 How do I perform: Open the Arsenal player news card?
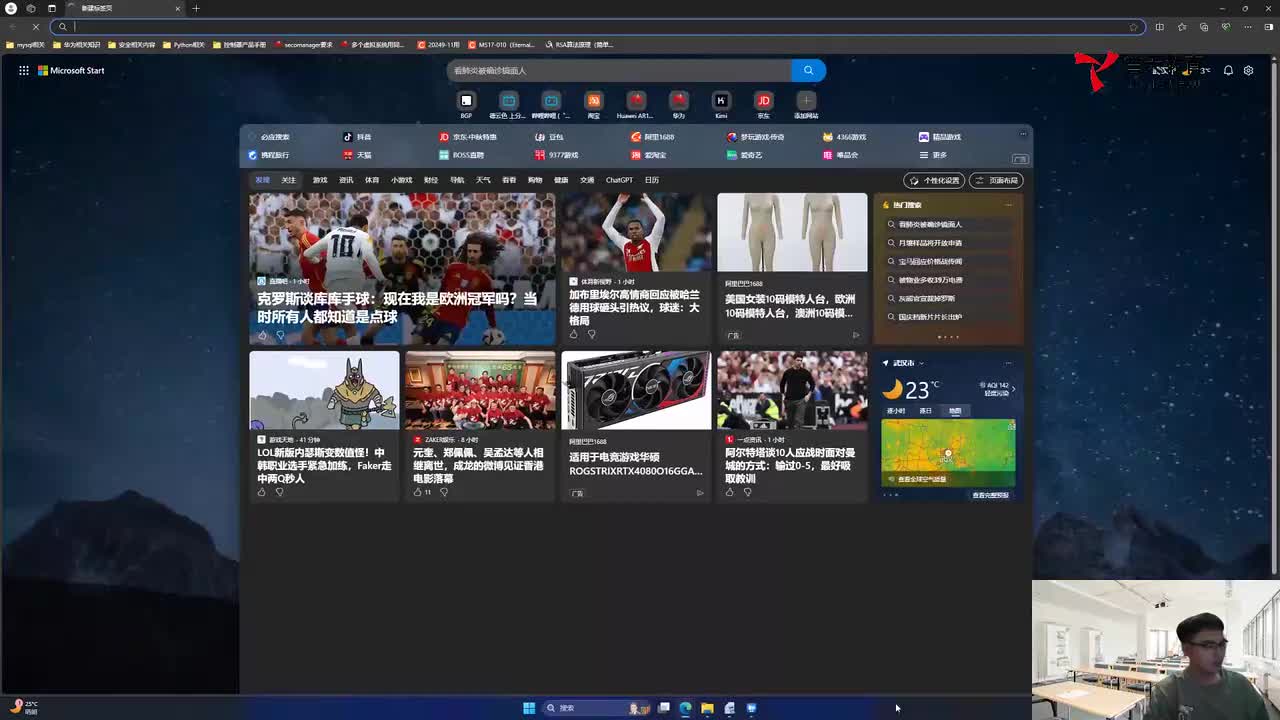636,269
